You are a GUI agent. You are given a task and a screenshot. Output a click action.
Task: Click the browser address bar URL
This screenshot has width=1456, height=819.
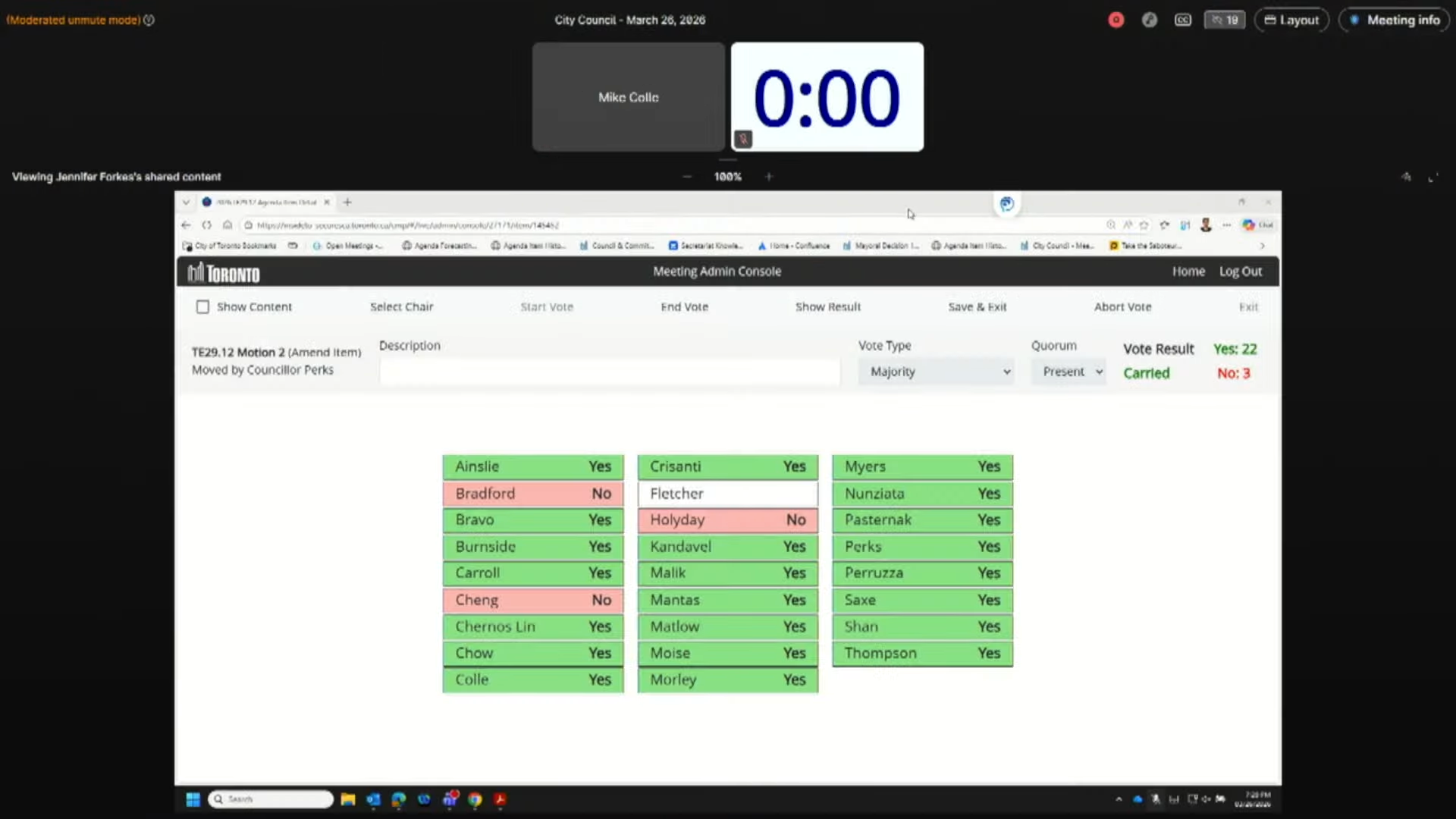pos(408,225)
